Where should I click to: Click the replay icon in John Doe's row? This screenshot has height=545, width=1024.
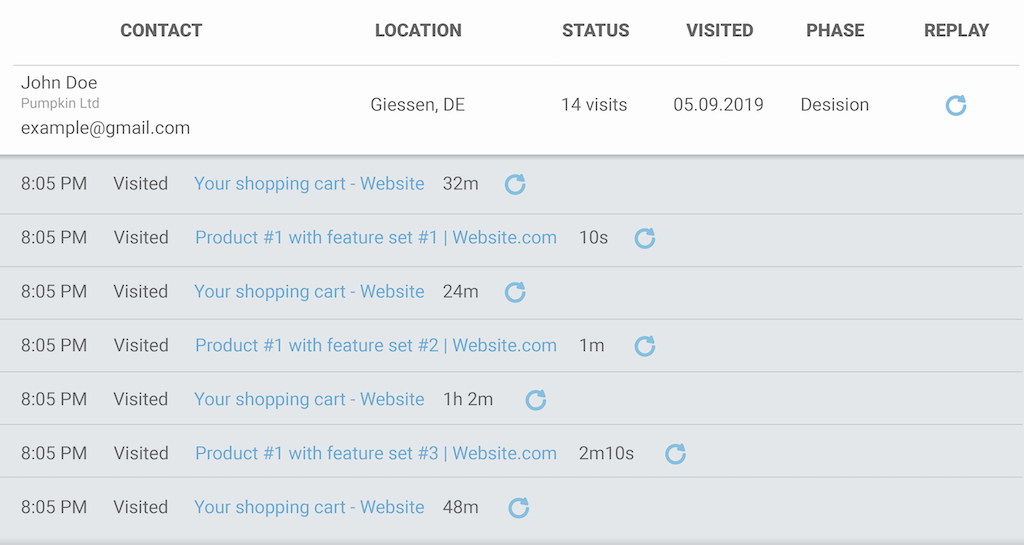(956, 105)
